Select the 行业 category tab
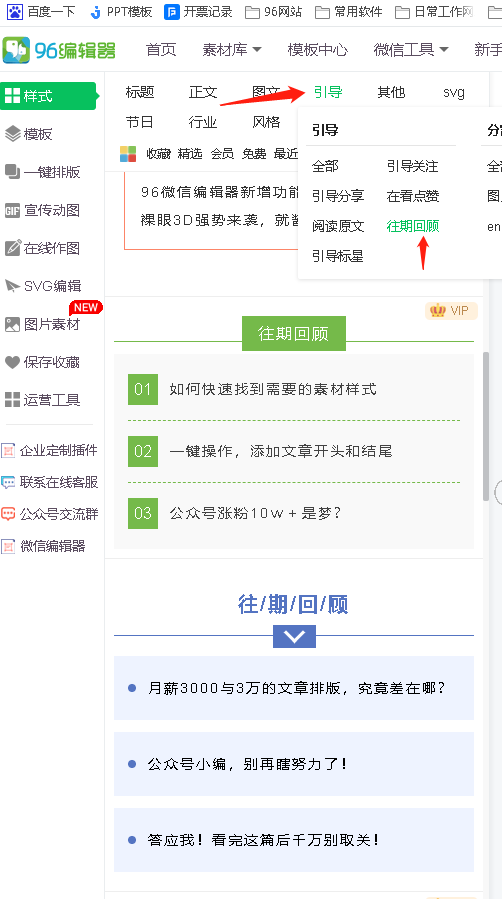The width and height of the screenshot is (502, 899). (203, 122)
